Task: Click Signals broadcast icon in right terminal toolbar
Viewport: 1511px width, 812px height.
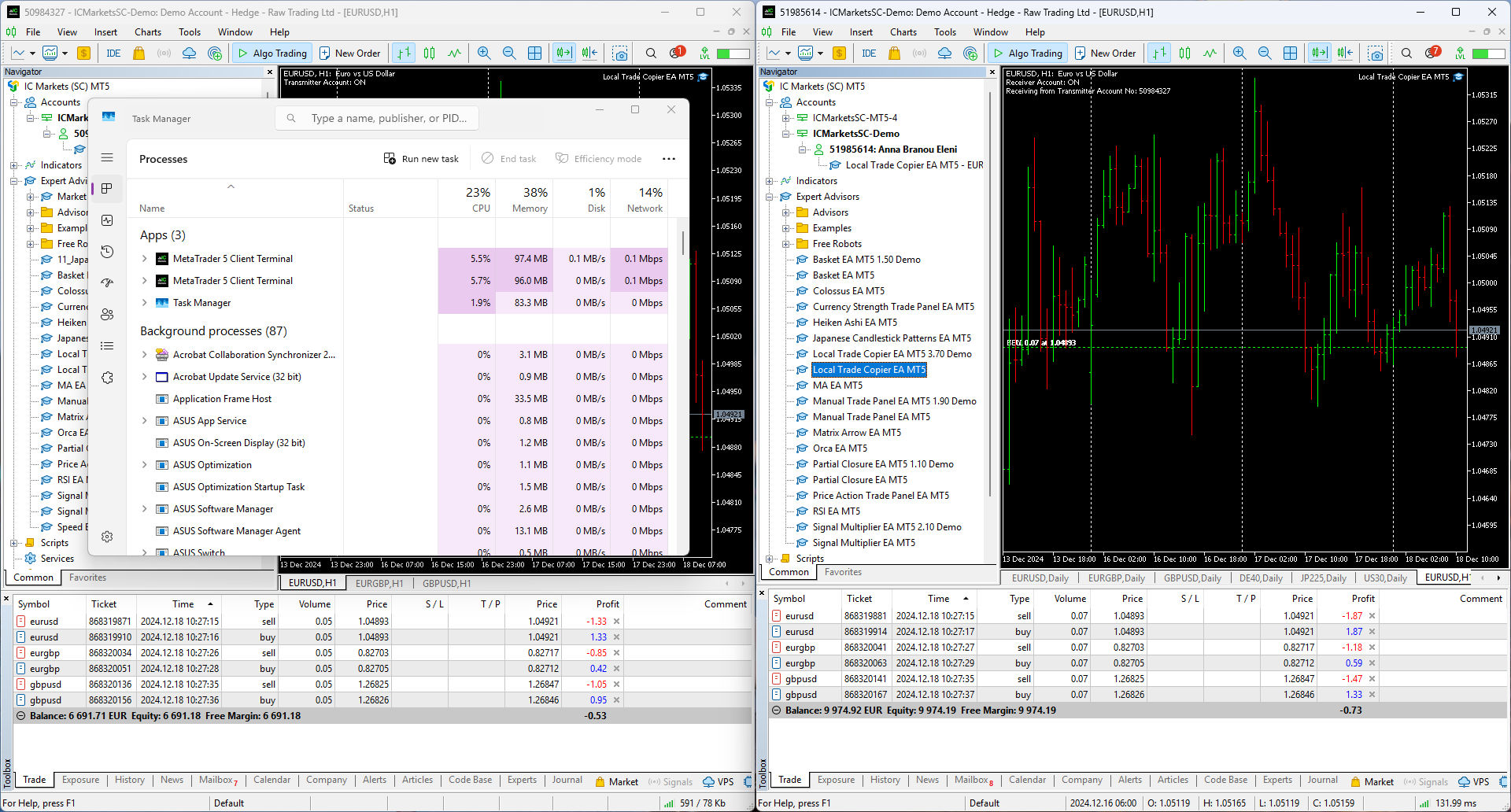Action: pyautogui.click(x=919, y=54)
